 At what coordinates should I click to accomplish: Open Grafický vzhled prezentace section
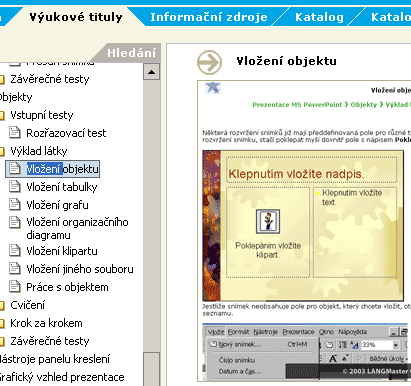[x=62, y=377]
